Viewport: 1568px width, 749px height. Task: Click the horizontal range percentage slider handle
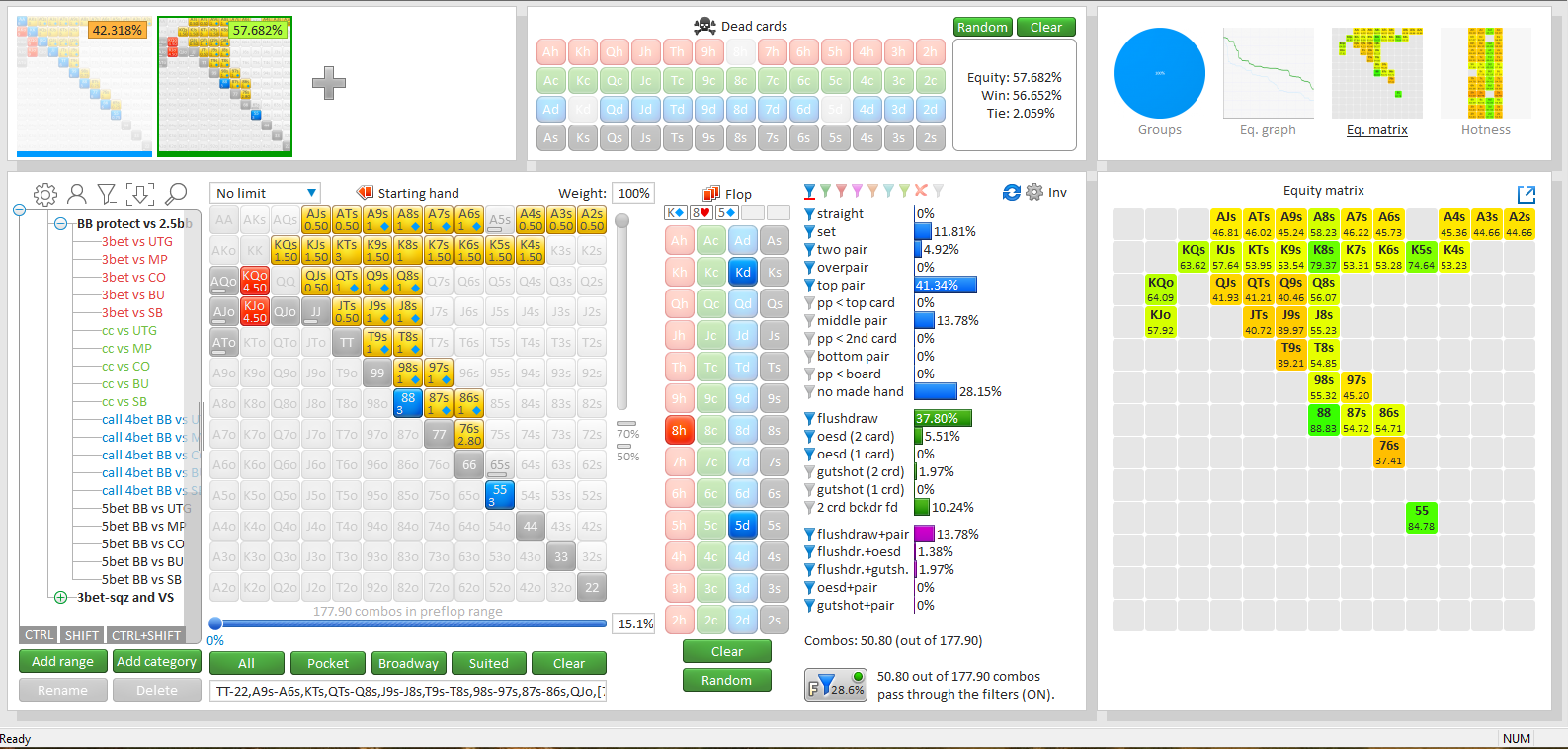(x=215, y=624)
